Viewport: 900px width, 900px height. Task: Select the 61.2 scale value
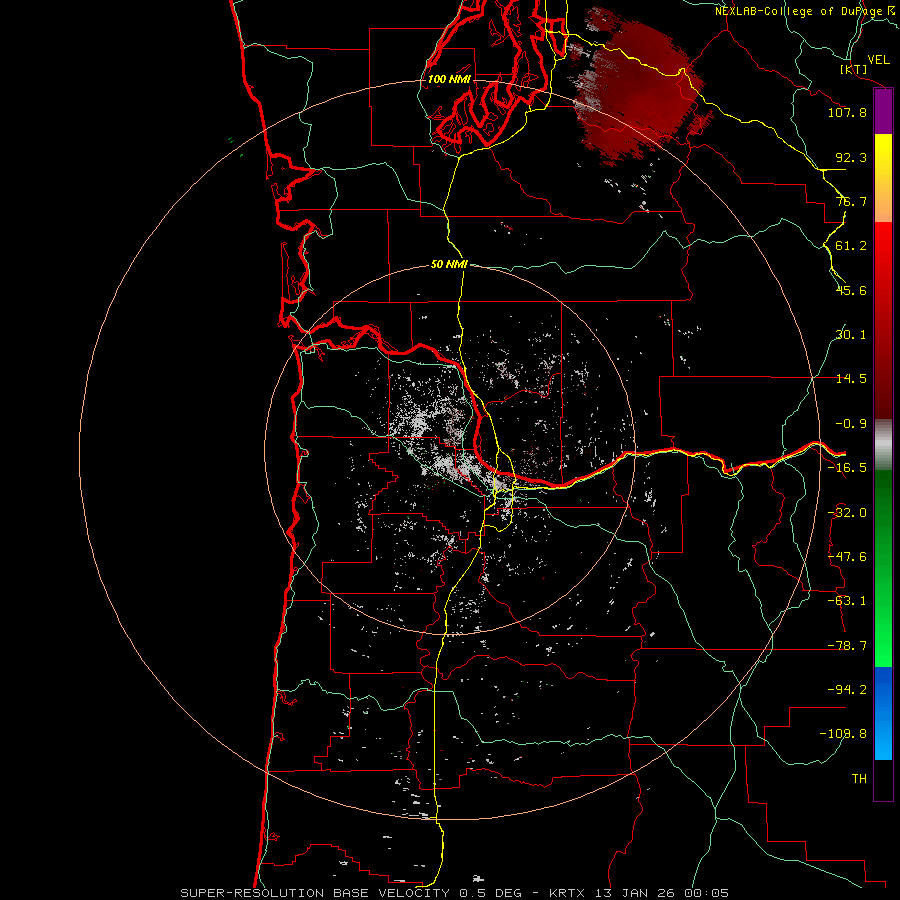[x=851, y=246]
